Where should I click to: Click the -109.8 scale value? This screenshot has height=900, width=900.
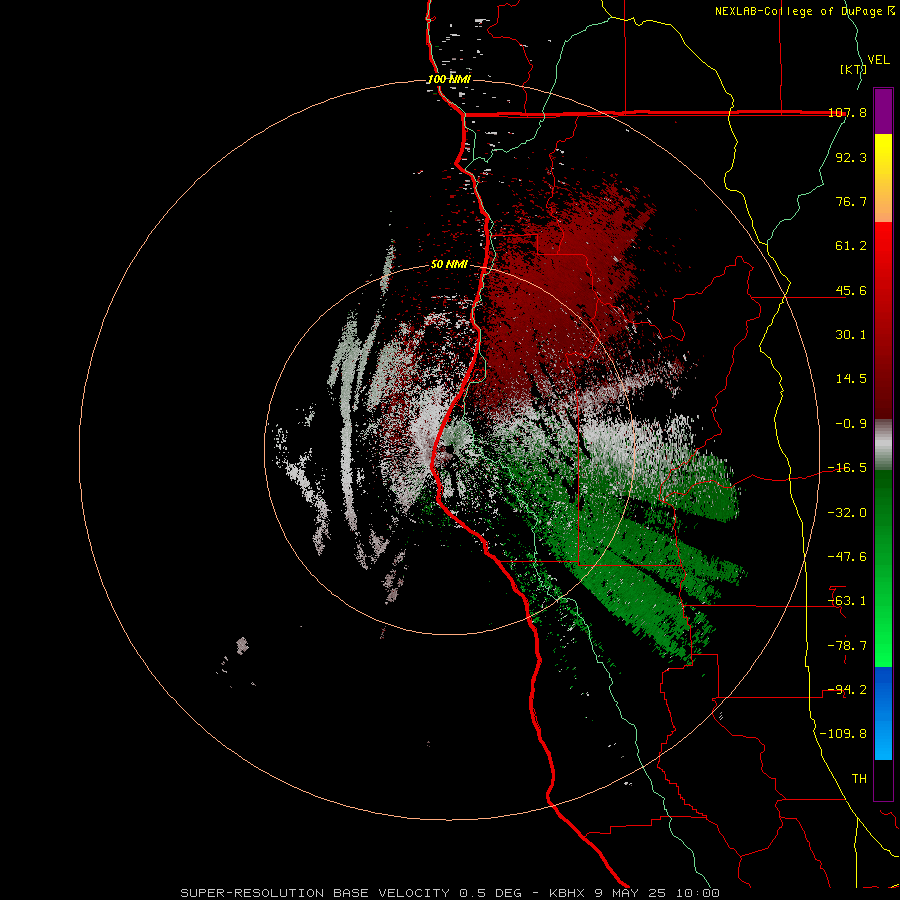844,734
